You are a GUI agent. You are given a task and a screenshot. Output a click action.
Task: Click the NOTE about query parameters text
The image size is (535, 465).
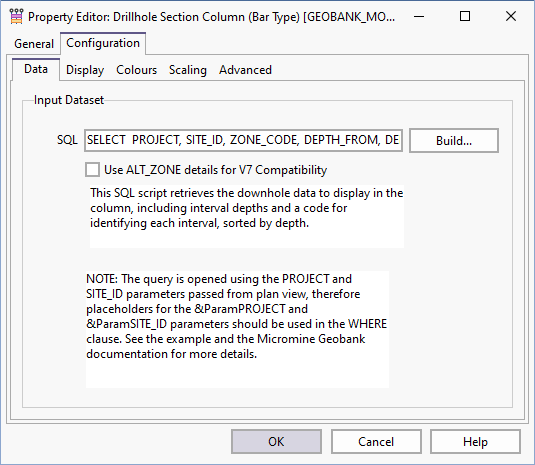click(237, 330)
